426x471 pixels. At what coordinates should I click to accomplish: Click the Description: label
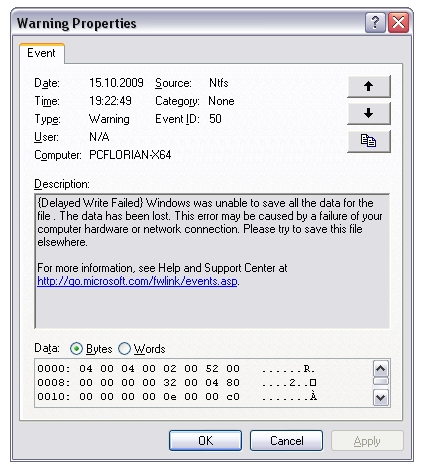click(x=62, y=184)
